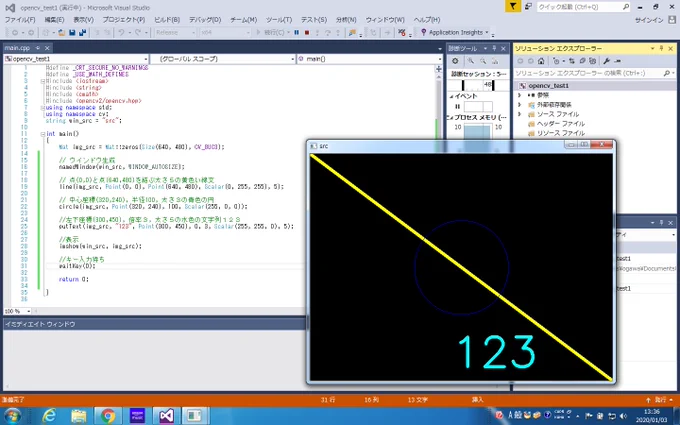Toggle auto-hide pin on Diagnostic Tools panel
This screenshot has height=425, width=680.
pyautogui.click(x=494, y=48)
